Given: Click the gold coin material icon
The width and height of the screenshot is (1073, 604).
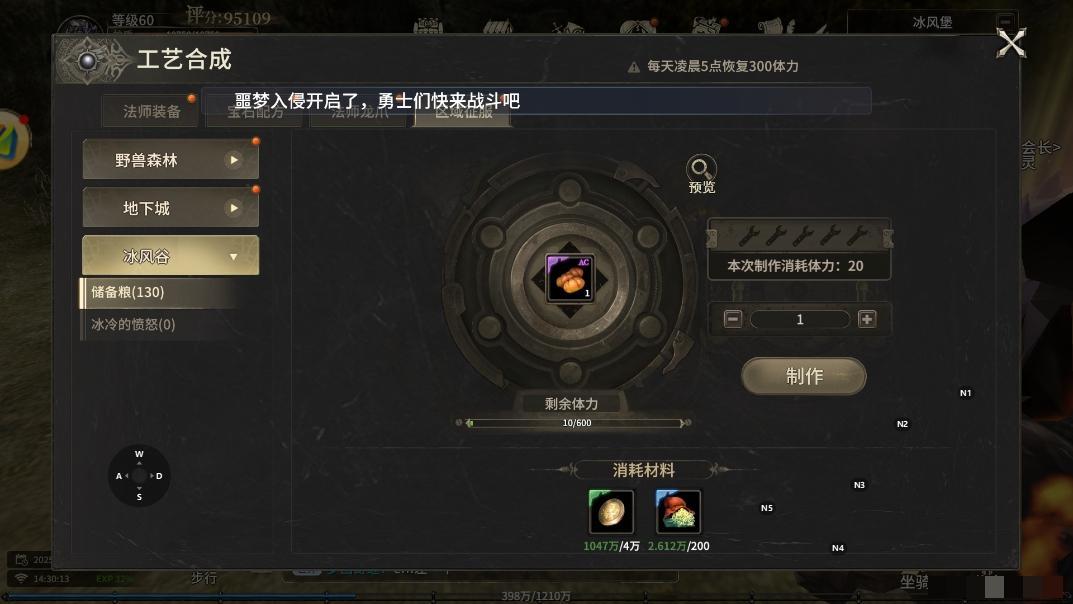Looking at the screenshot, I should [x=611, y=512].
